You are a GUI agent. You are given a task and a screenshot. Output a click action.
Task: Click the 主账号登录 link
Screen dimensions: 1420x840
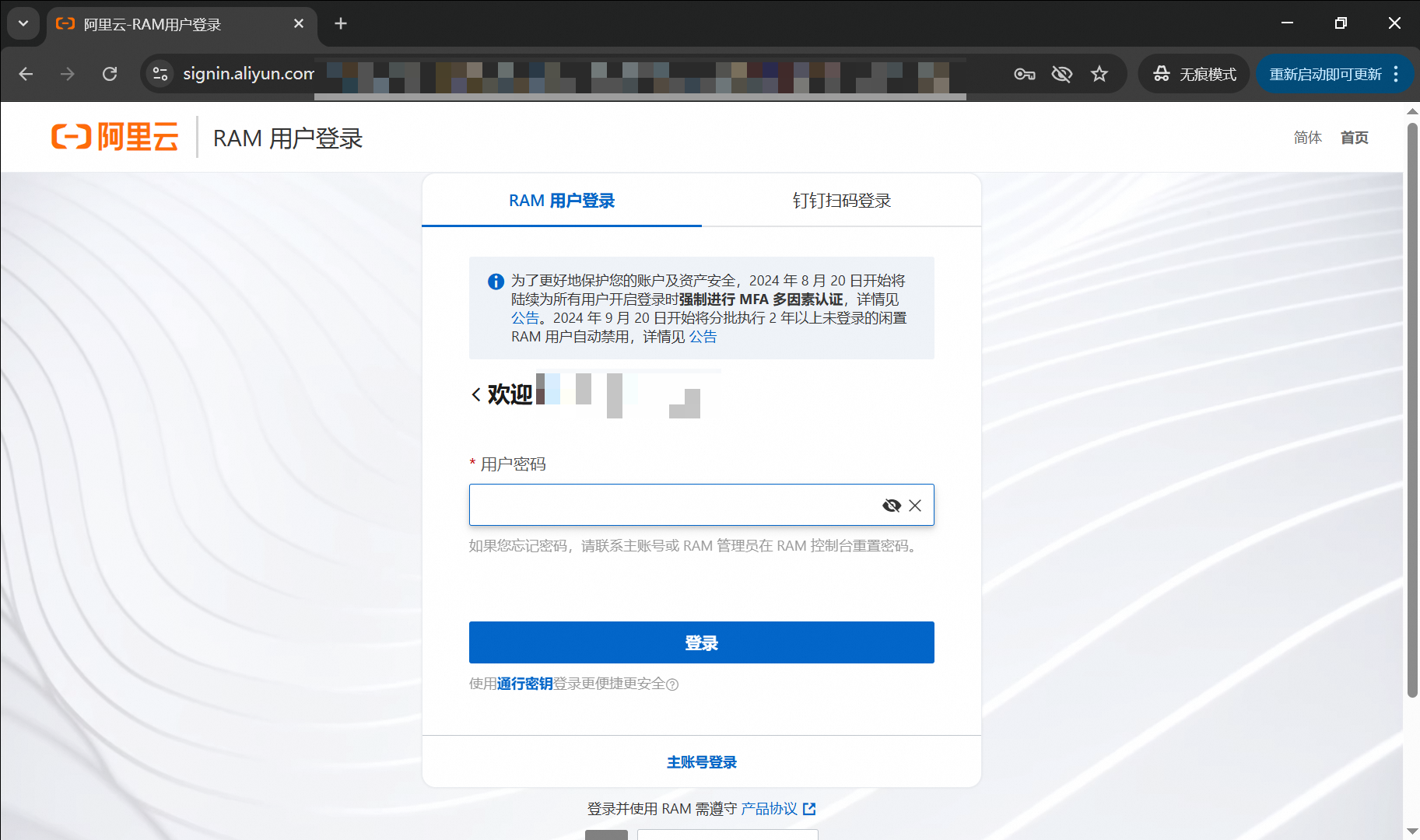(702, 762)
